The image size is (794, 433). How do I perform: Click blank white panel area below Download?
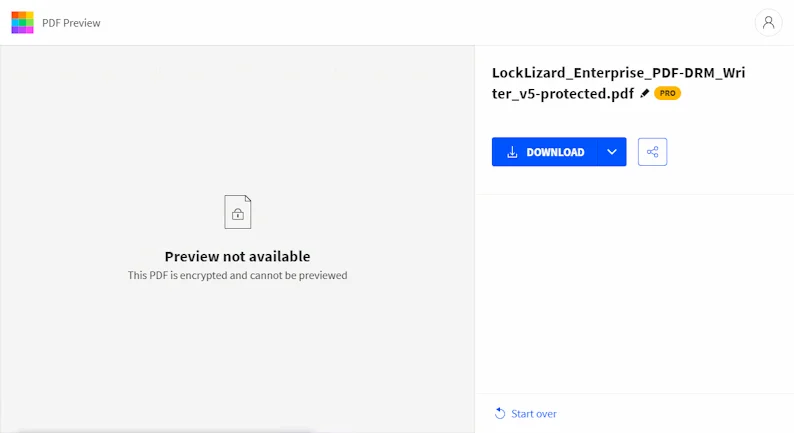[634, 294]
